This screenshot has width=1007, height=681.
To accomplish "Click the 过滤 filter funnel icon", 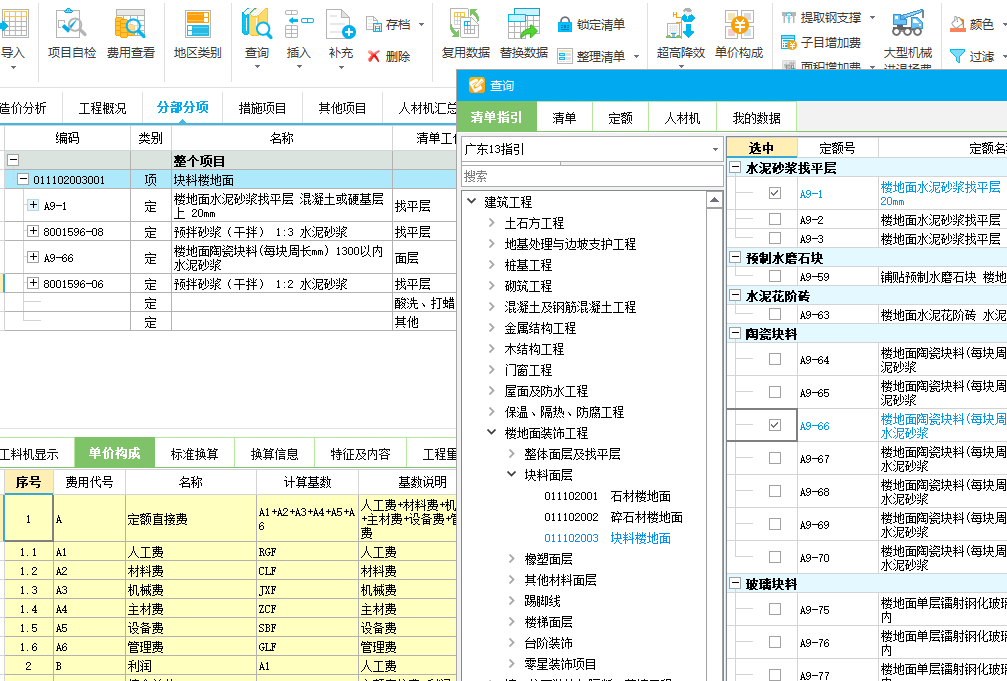I will [958, 56].
